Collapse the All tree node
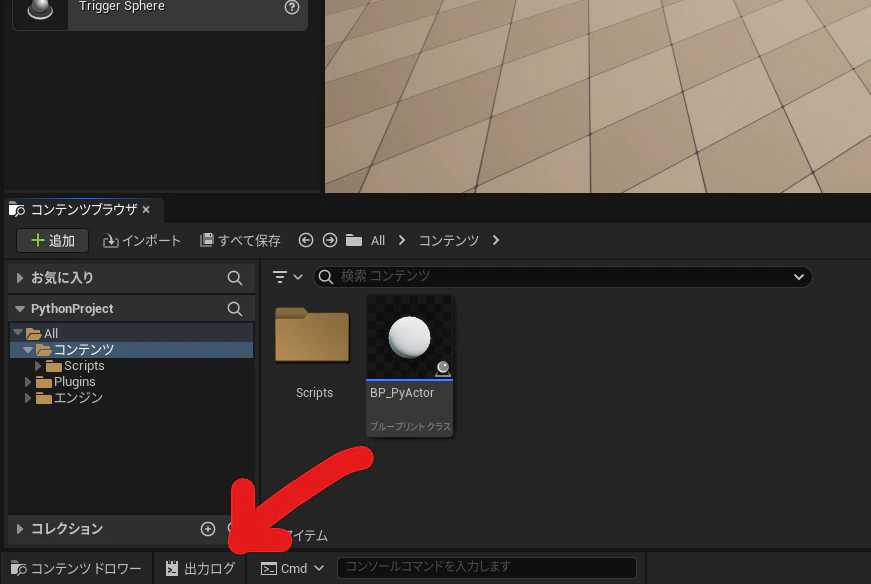Viewport: 871px width, 584px height. click(x=18, y=333)
